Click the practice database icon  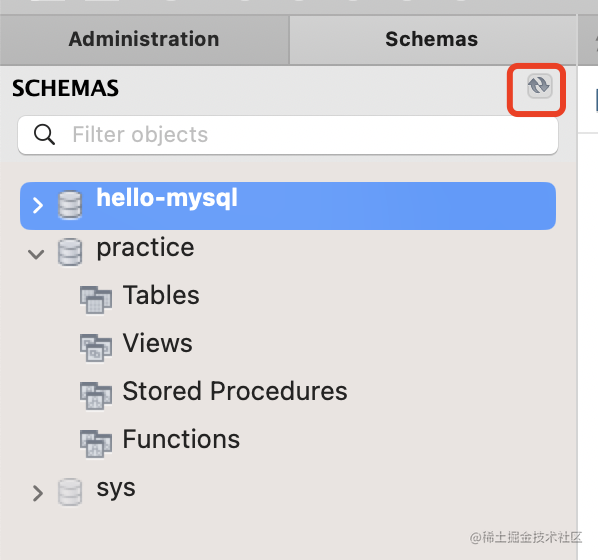click(x=70, y=252)
